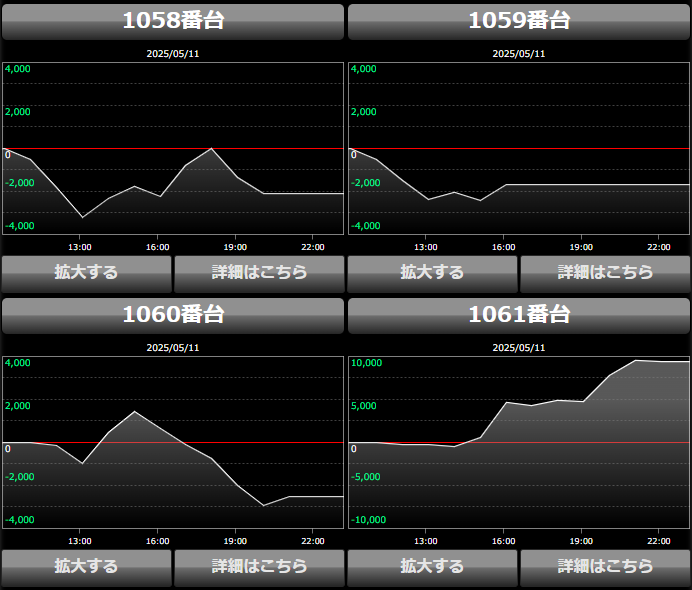The image size is (692, 590).
Task: Click 13:00 time label under 1058 graph
Action: point(80,247)
